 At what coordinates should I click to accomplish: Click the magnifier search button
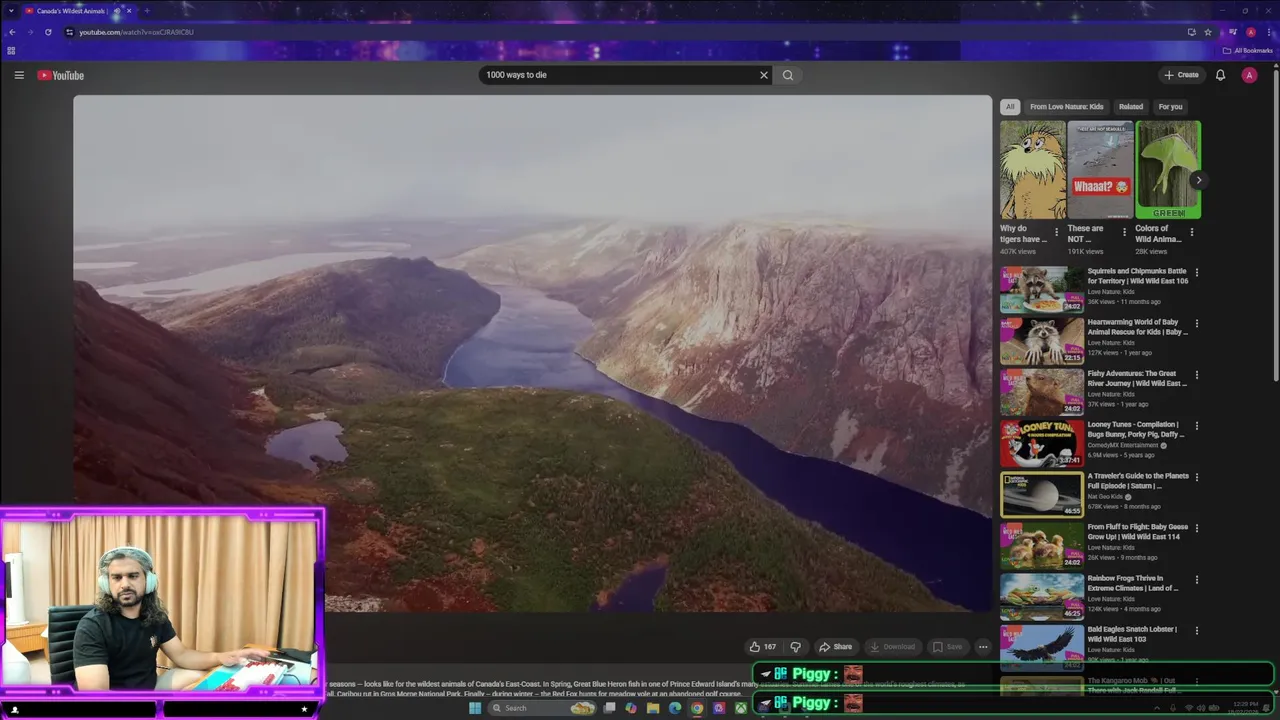(x=788, y=75)
